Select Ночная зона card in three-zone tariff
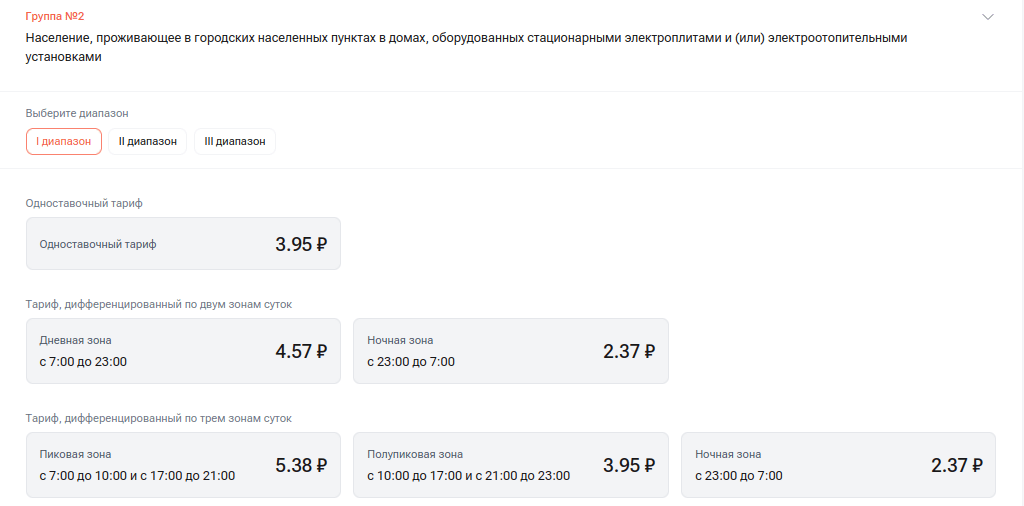The height and width of the screenshot is (506, 1024). point(838,465)
